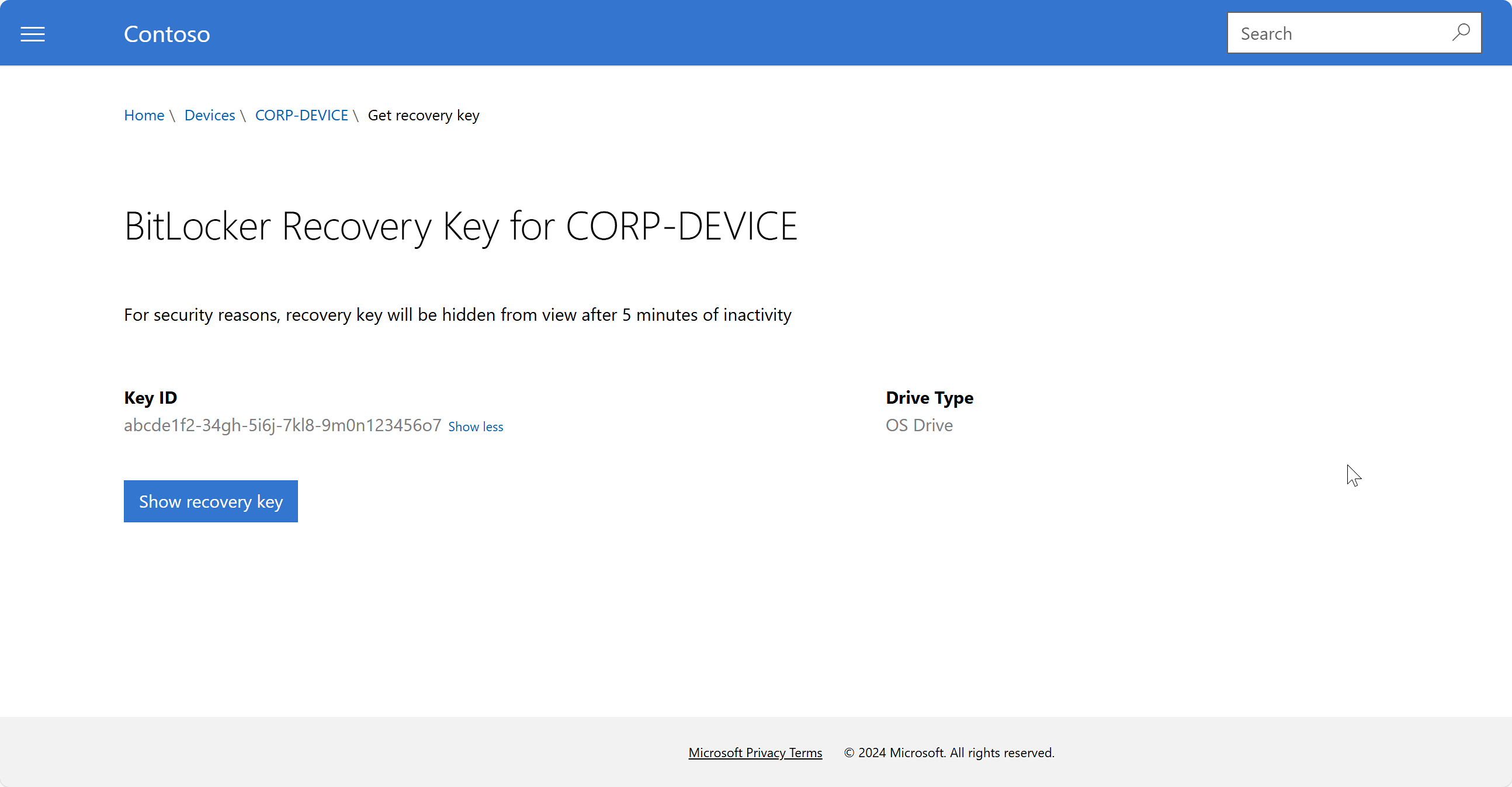The height and width of the screenshot is (787, 1512).
Task: Toggle visibility of recovery key
Action: click(x=210, y=500)
